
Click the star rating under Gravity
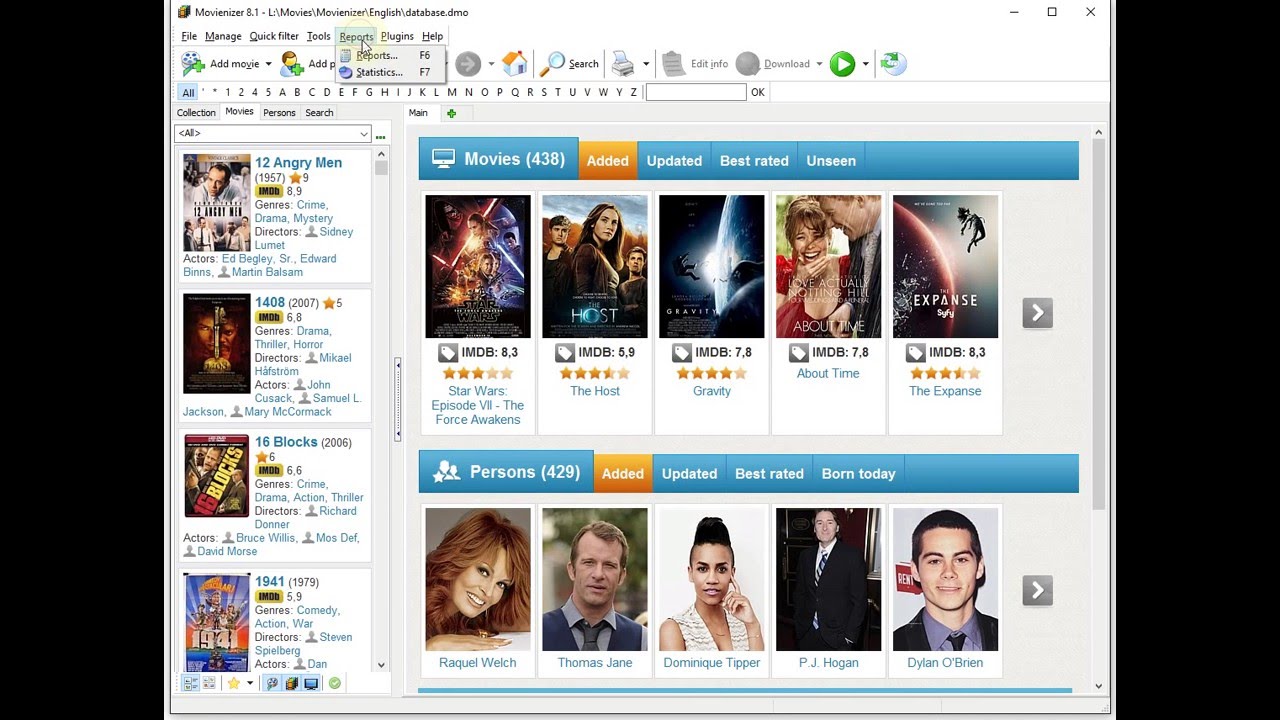coord(712,373)
